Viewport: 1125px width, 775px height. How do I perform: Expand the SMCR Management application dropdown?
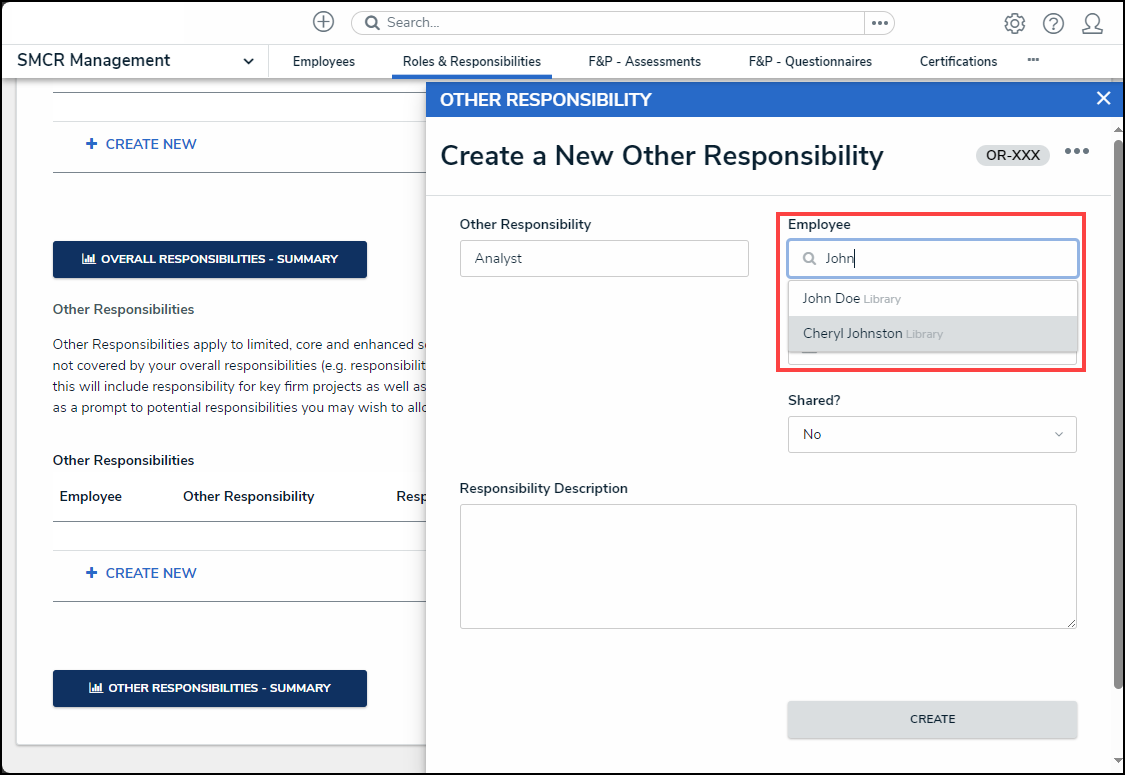(x=248, y=61)
